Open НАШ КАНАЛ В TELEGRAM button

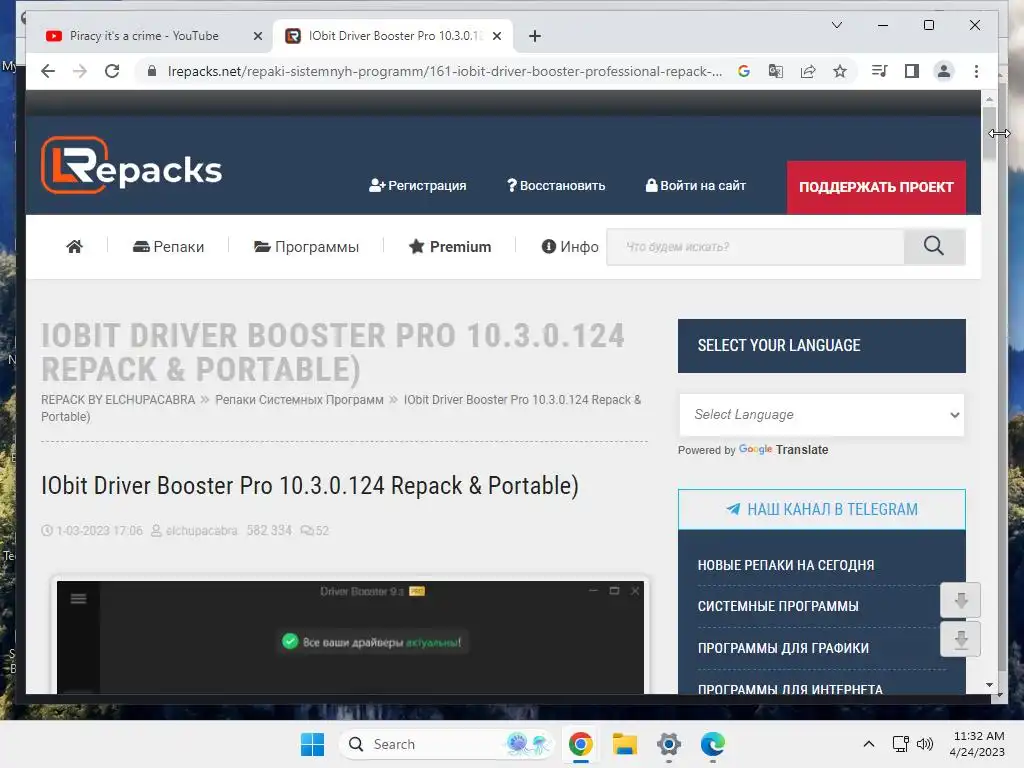822,509
